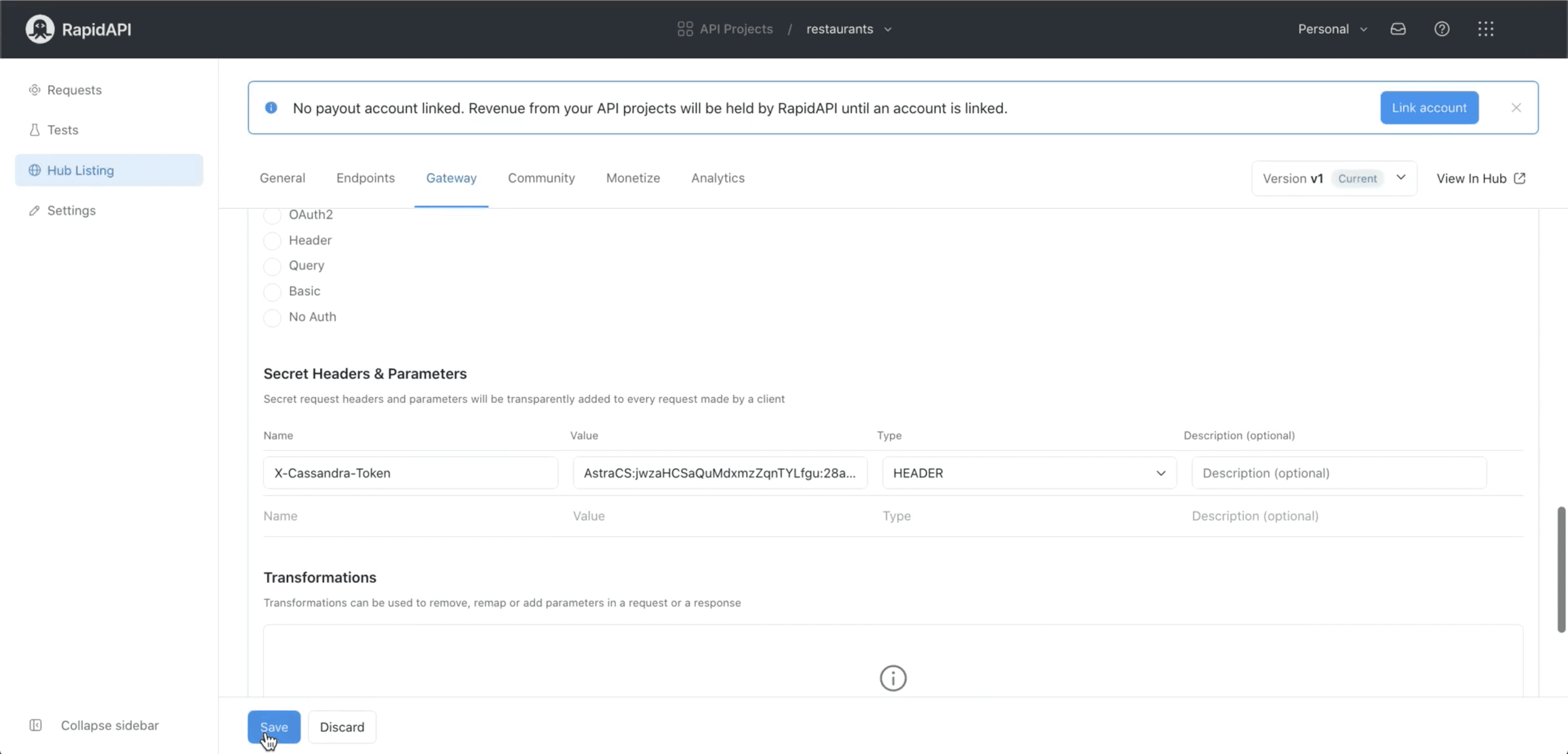This screenshot has width=1568, height=754.
Task: Open the Personal workspace dropdown
Action: [x=1332, y=29]
